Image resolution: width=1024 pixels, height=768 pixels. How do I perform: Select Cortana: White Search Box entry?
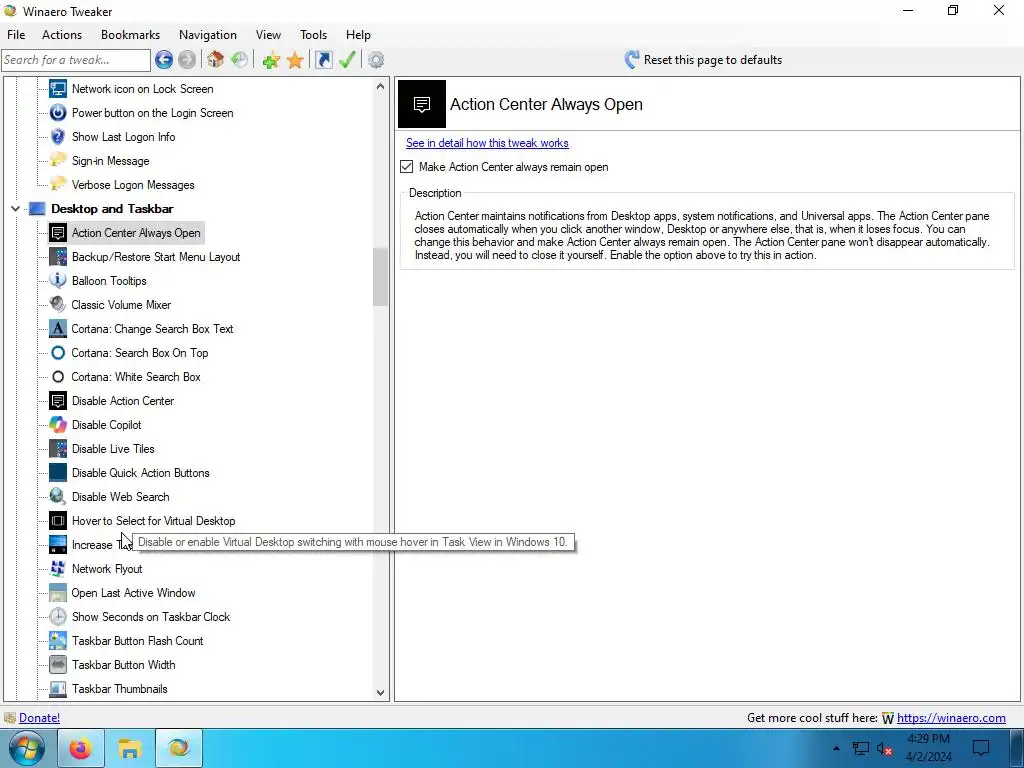136,377
